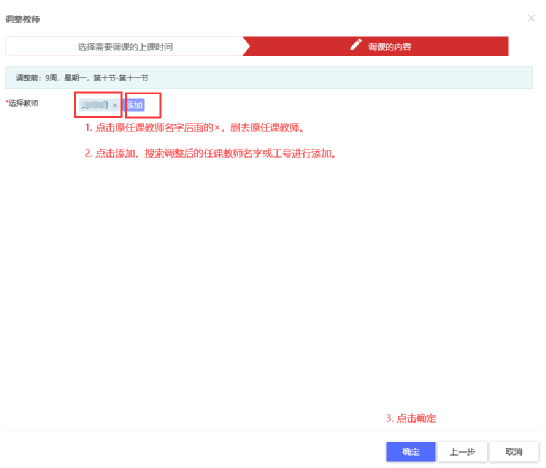This screenshot has width=546, height=468.
Task: Click instruction 1 about deleting the original teacher
Action: 194,128
